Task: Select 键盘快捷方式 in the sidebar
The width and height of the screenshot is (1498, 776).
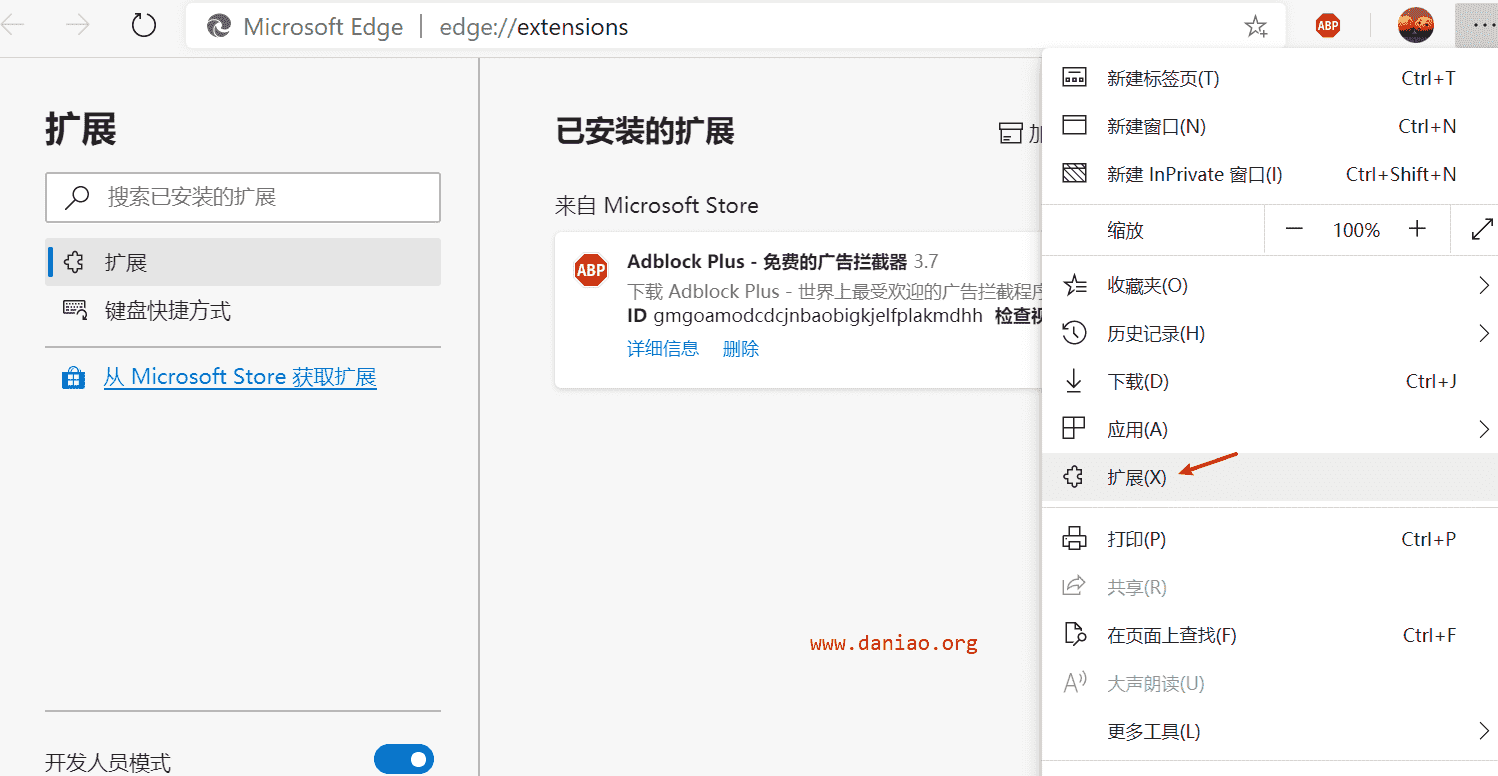Action: (243, 310)
